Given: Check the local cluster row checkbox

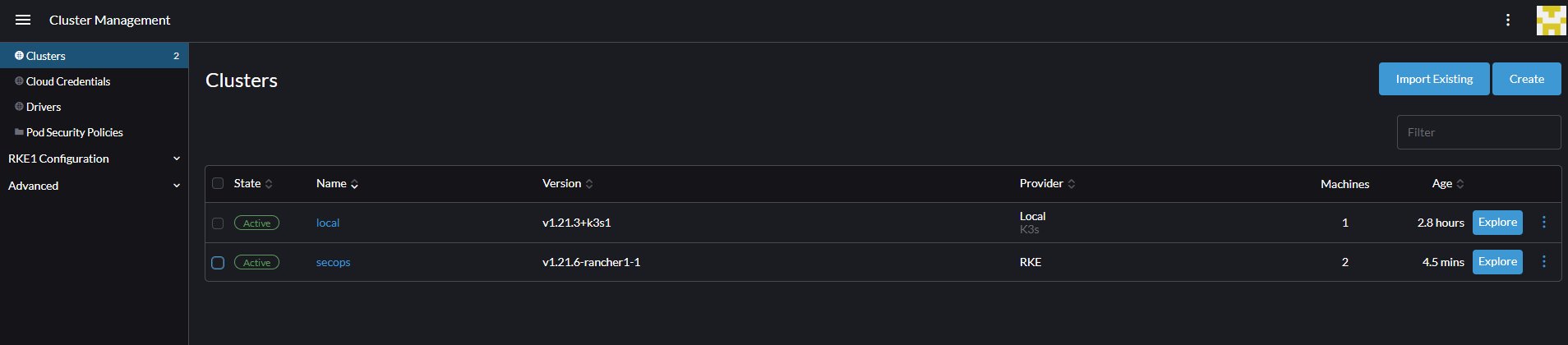Looking at the screenshot, I should [218, 223].
